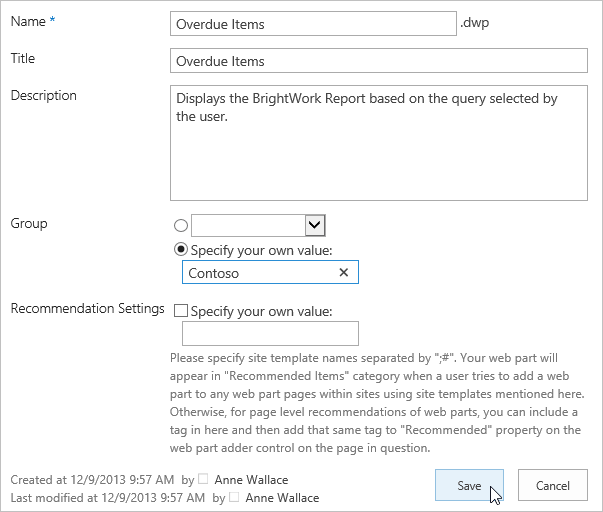
Task: Click presence icon beside Created by Anne Wallace
Action: pyautogui.click(x=204, y=479)
